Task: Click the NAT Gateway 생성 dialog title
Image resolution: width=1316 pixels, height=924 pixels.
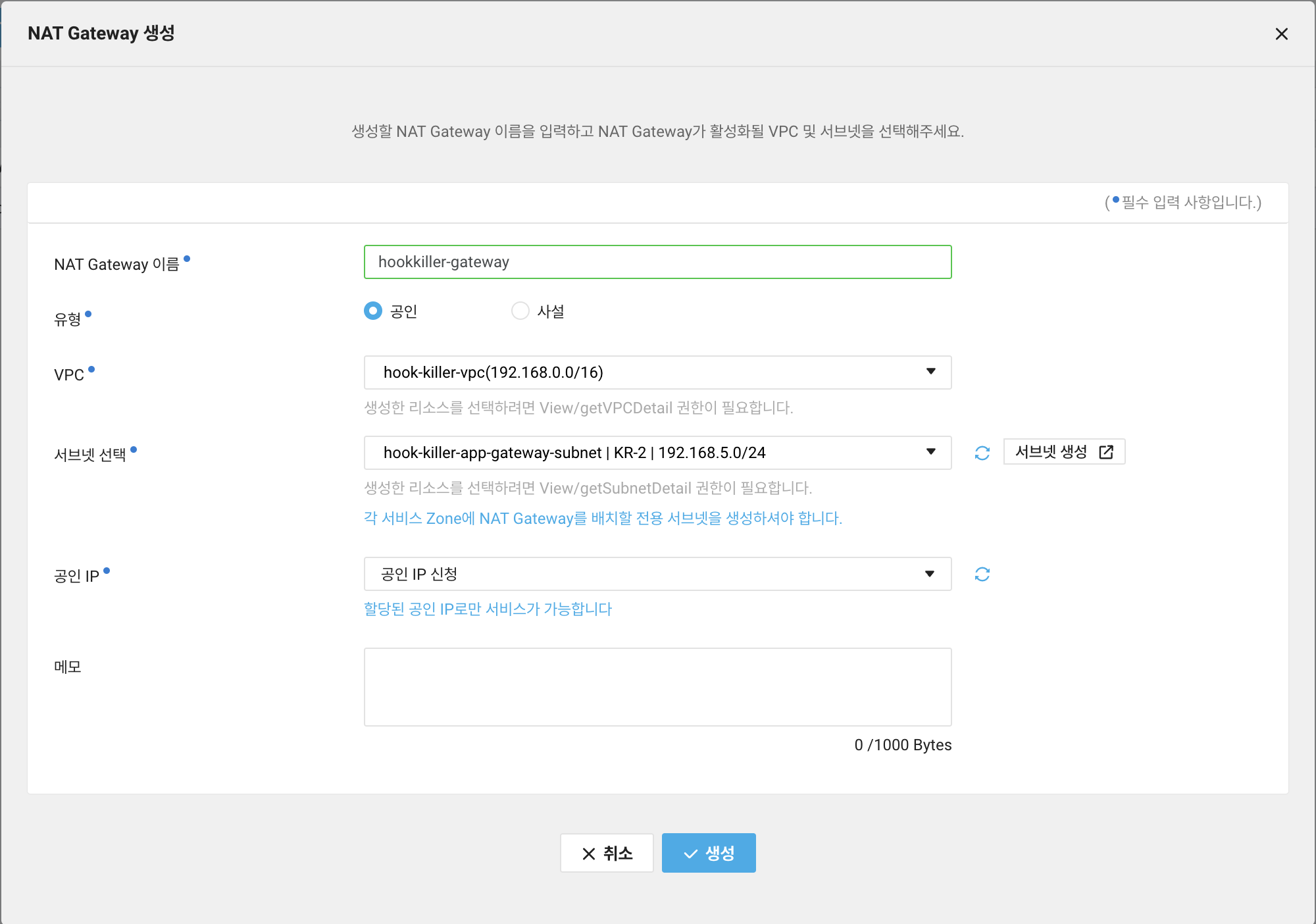Action: 101,33
